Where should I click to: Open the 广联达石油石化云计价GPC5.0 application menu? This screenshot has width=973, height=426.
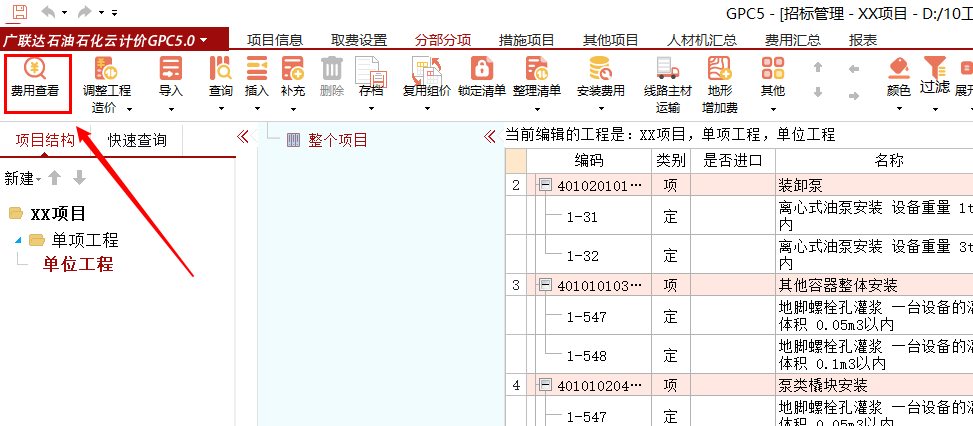tap(105, 41)
